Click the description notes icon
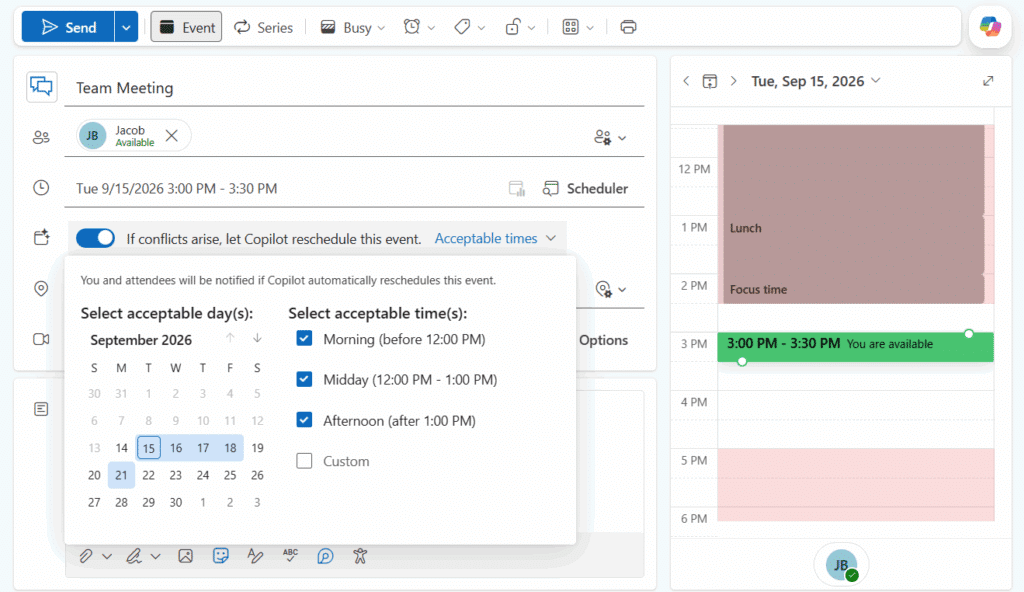 [41, 409]
